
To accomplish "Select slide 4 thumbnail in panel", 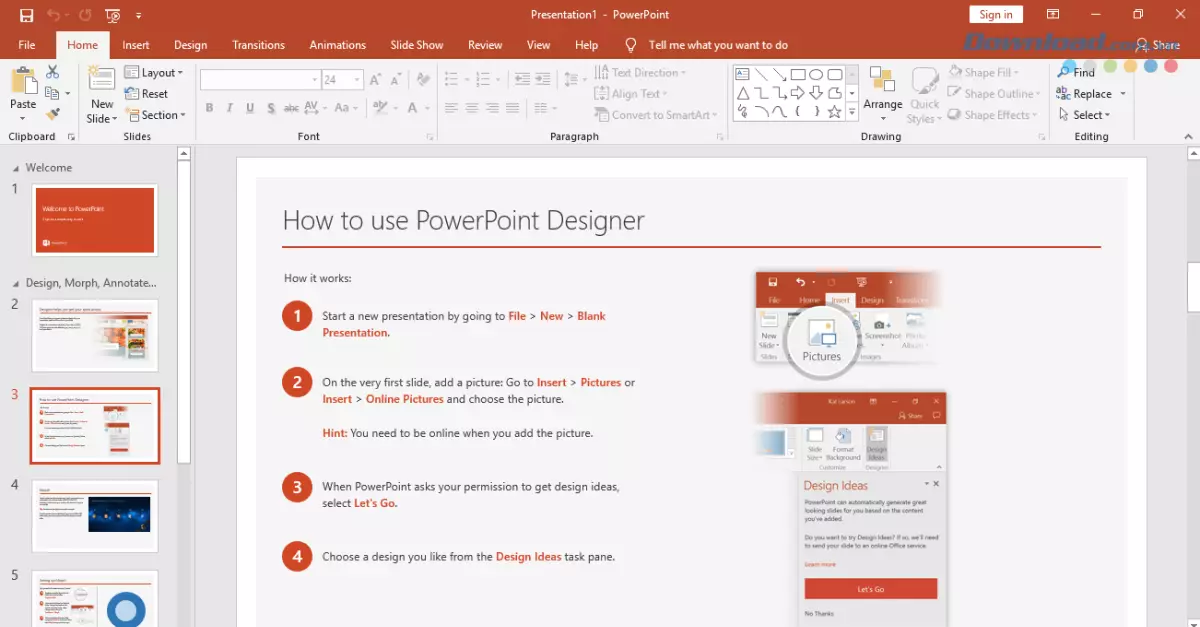I will pos(94,516).
